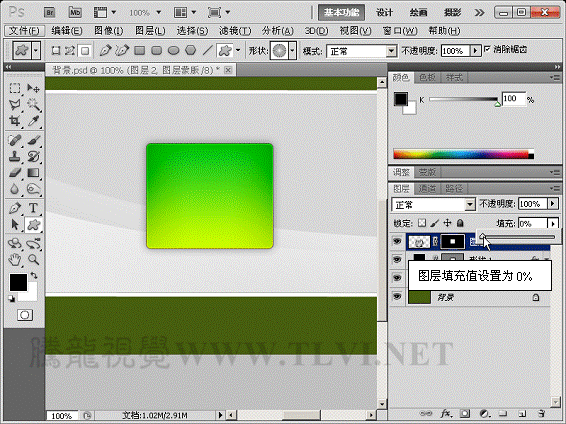Launch Adobe Bridge from top bar
Viewport: 566px width, 424px height.
[49, 13]
